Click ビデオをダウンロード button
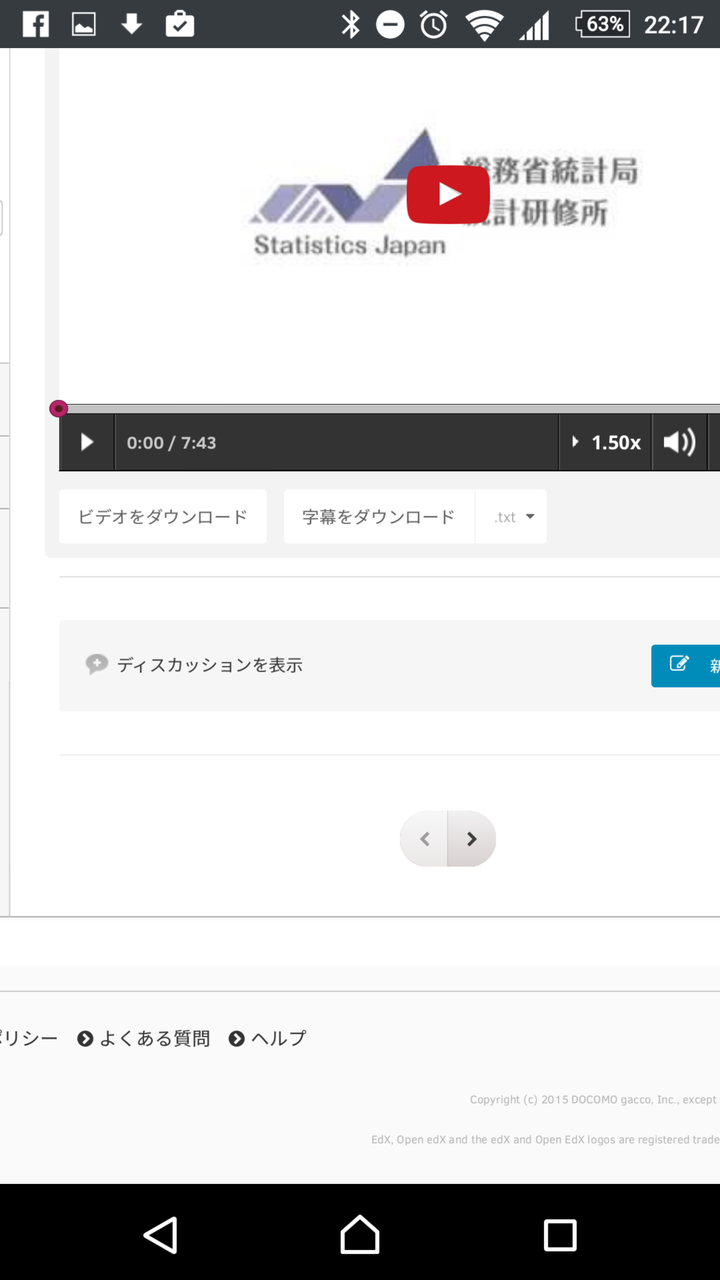The image size is (720, 1280). [x=163, y=516]
